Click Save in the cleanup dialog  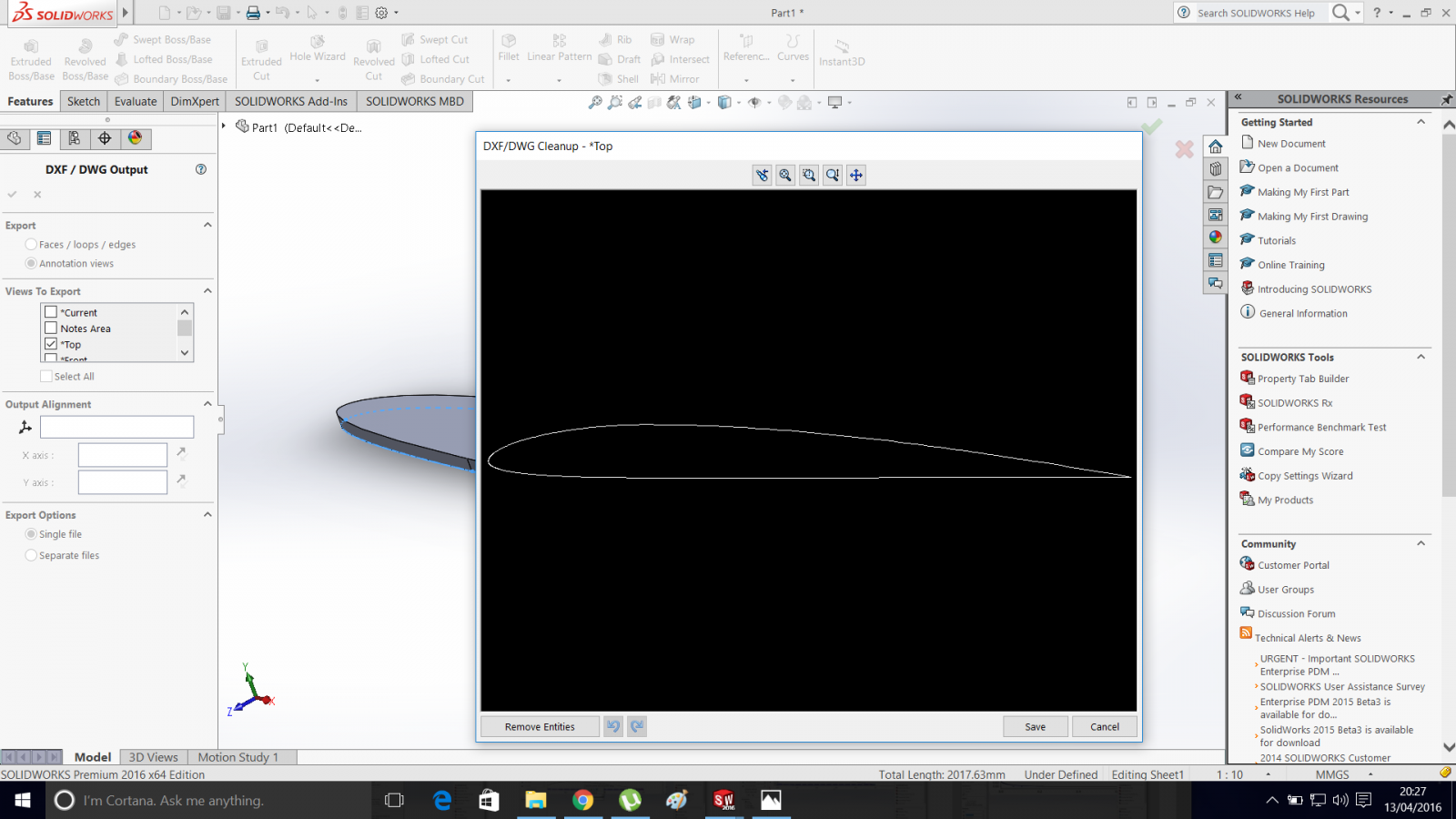1036,726
